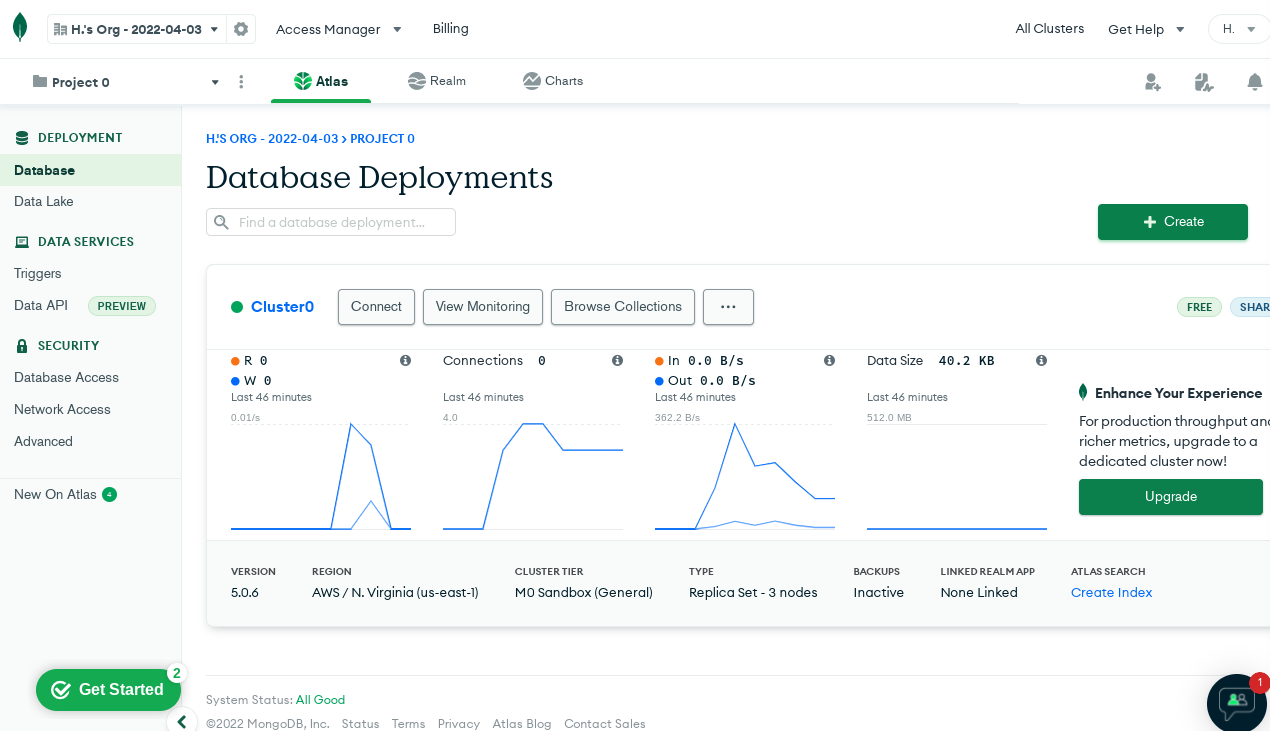
Task: Click info icon beside Data Size
Action: point(1041,361)
